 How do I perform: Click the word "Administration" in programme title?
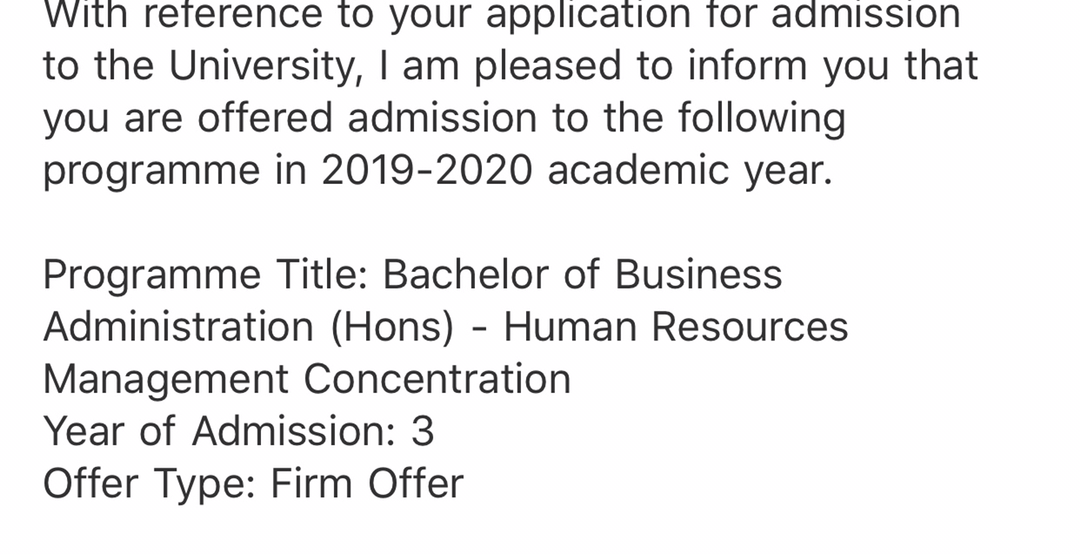(x=179, y=327)
